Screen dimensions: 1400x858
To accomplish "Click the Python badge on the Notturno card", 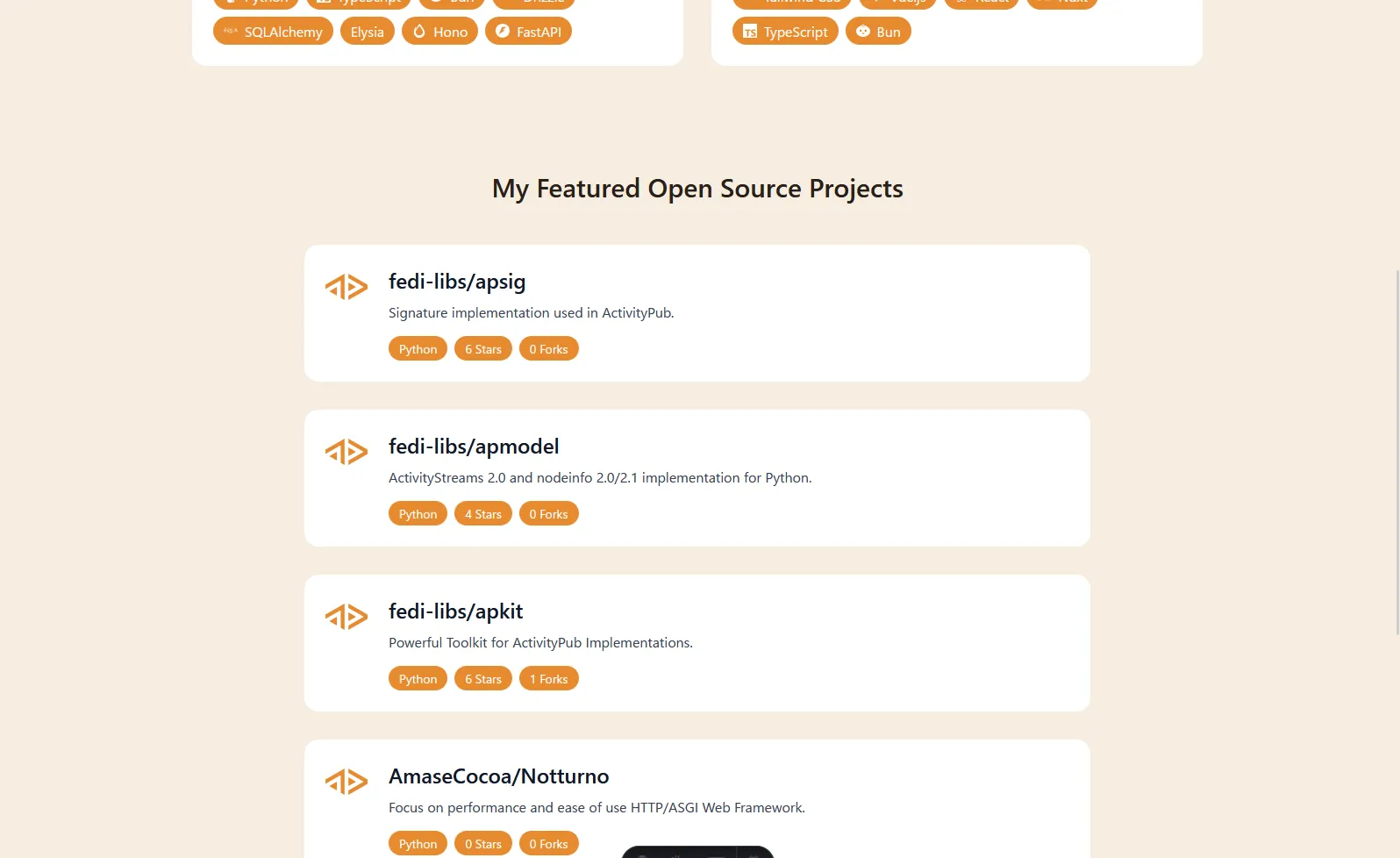I will [418, 844].
